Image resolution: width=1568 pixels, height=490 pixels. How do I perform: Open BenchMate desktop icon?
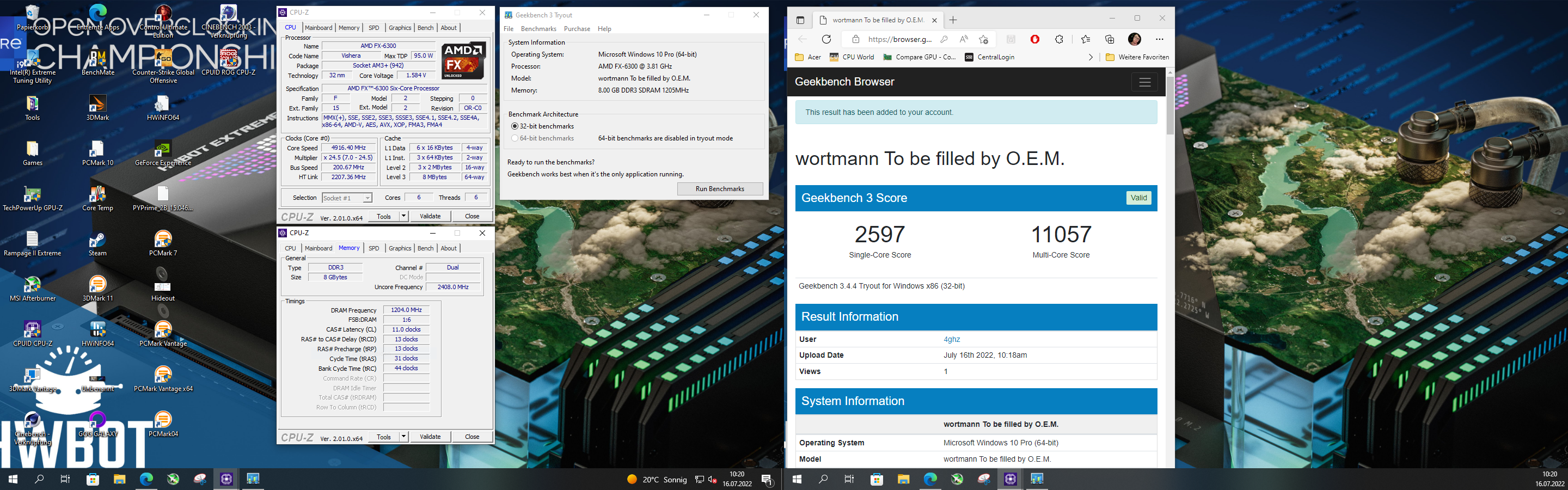pos(97,63)
